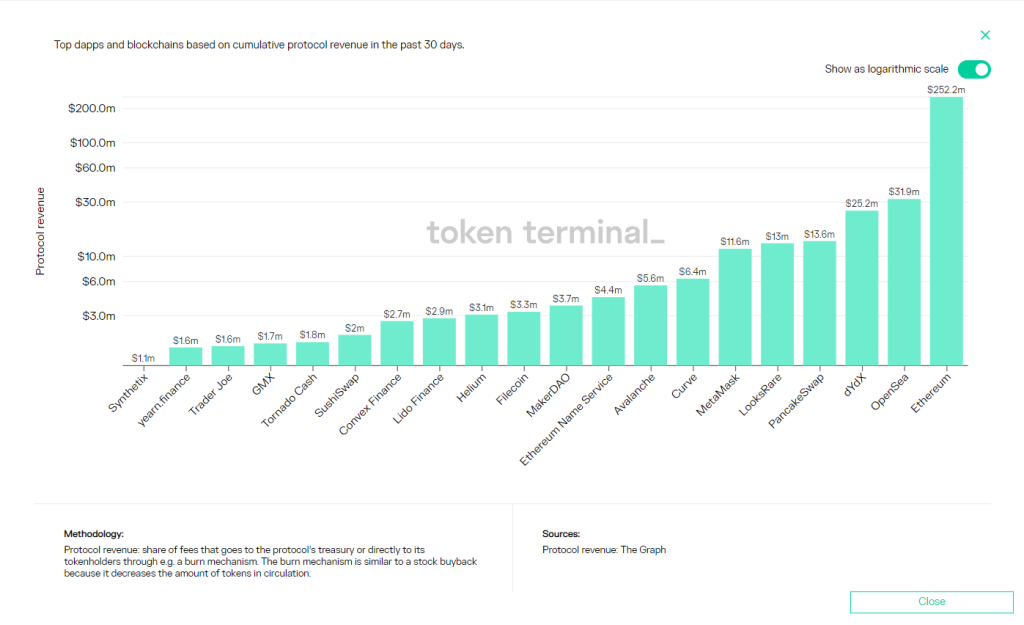Click the Close button
This screenshot has width=1024, height=625.
[x=931, y=601]
